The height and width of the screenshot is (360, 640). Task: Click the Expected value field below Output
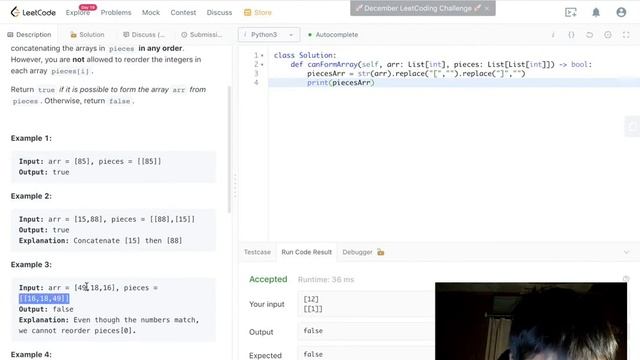tap(366, 354)
